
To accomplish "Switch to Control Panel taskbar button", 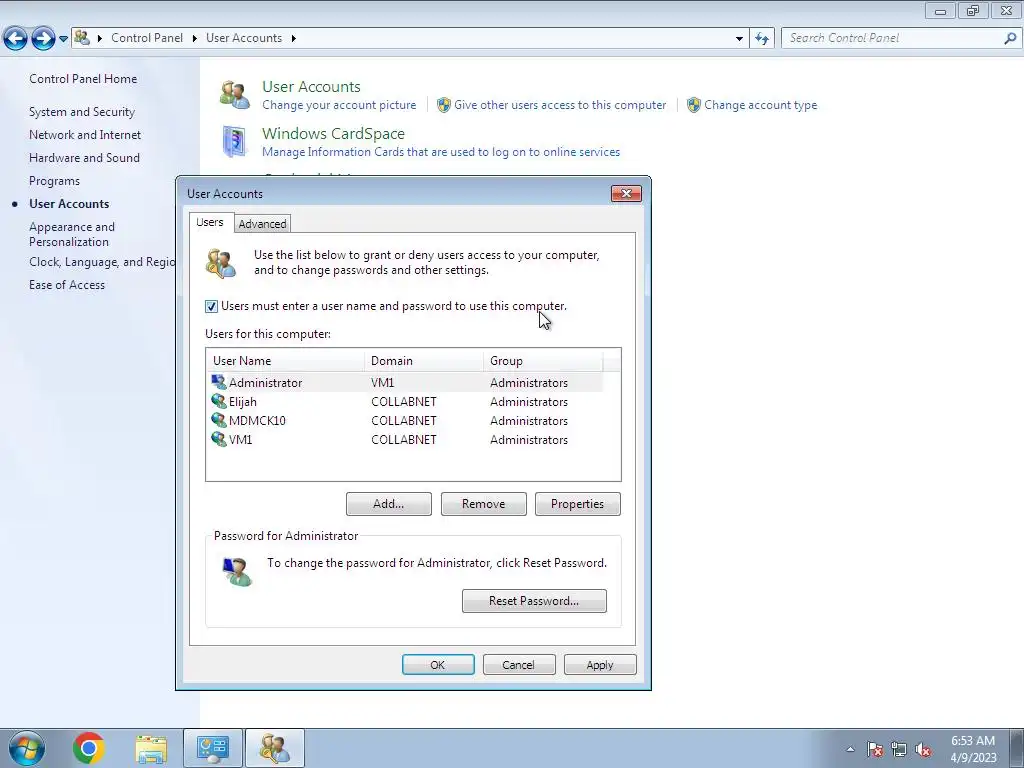I will pyautogui.click(x=213, y=748).
